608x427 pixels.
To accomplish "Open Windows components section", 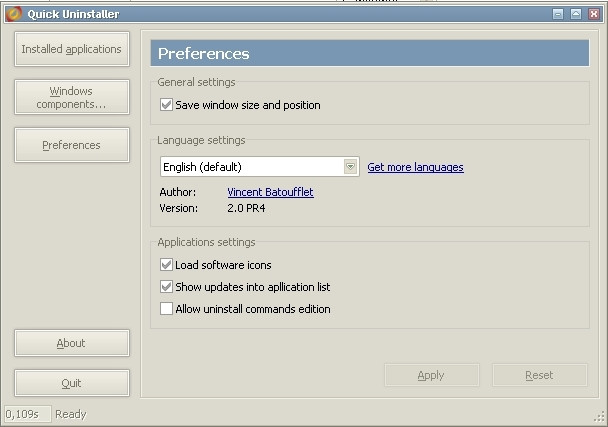I will 72,97.
